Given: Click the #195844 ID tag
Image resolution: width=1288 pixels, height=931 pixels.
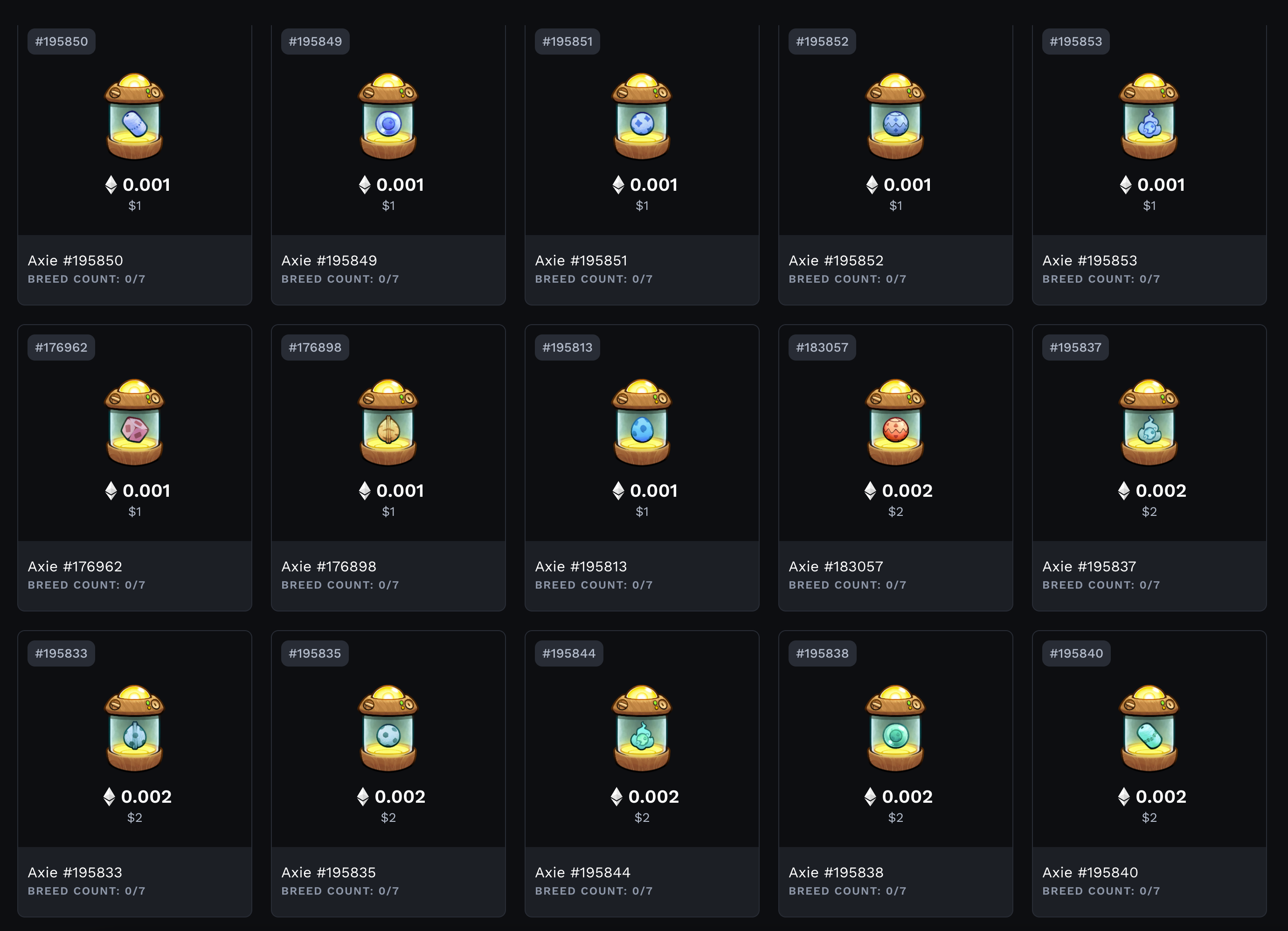Looking at the screenshot, I should point(568,653).
